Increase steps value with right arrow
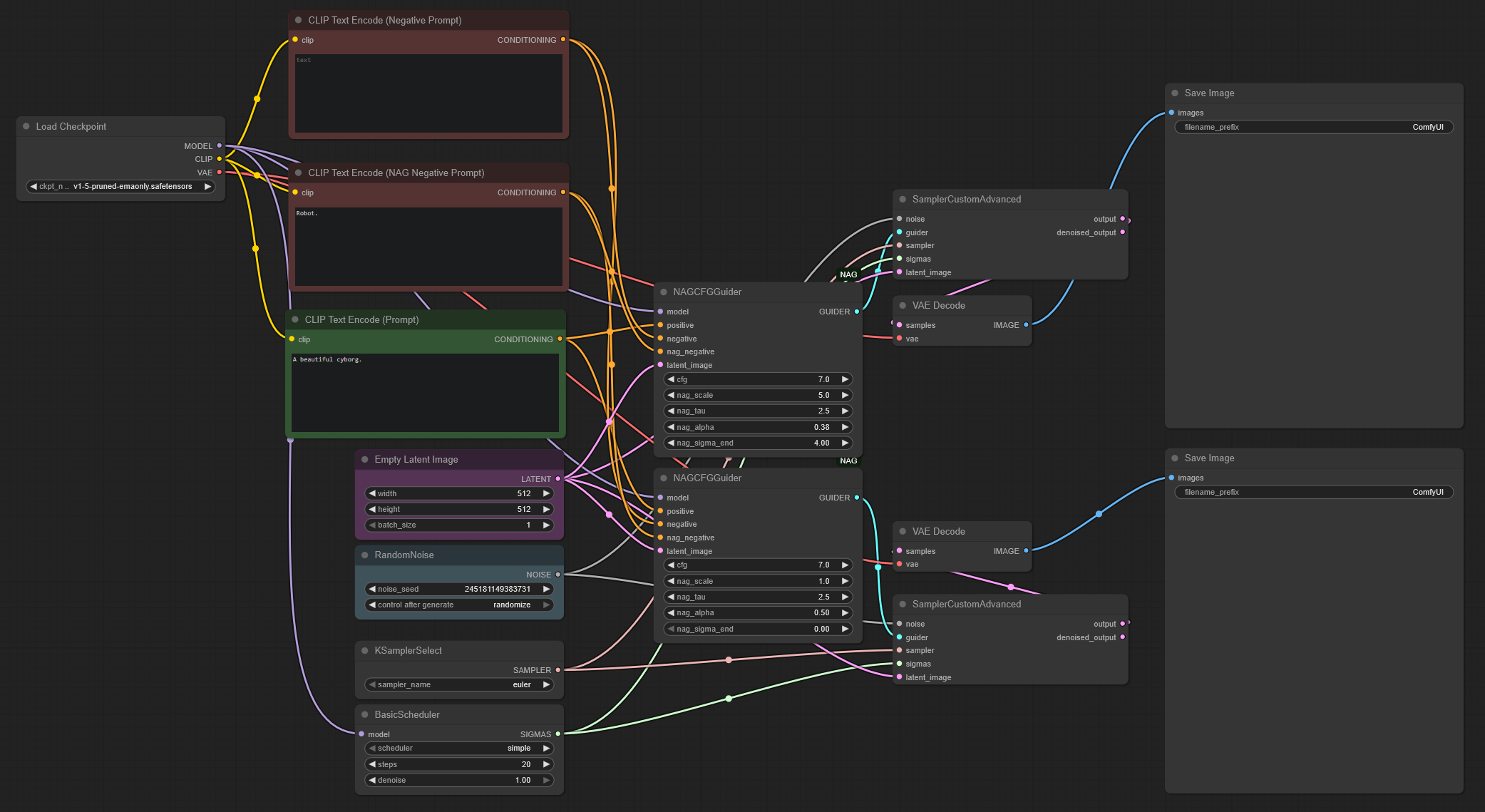 coord(546,764)
